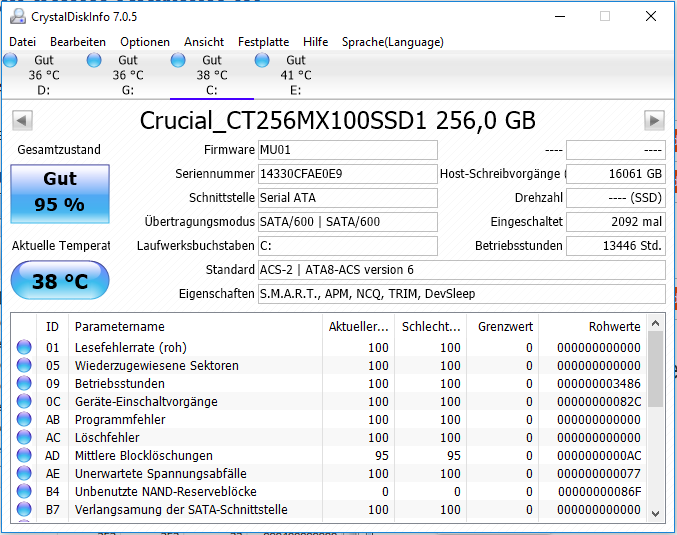Click the Gut 95 % health status button
The image size is (677, 535).
(x=60, y=193)
